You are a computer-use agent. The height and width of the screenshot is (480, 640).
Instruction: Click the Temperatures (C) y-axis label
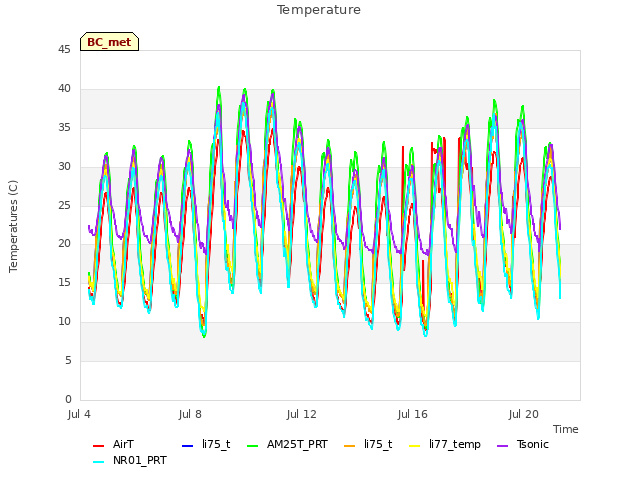coord(13,226)
